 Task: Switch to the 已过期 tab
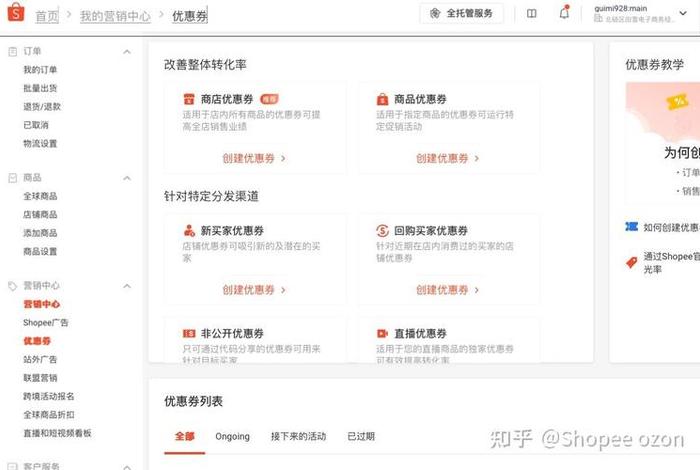click(361, 437)
